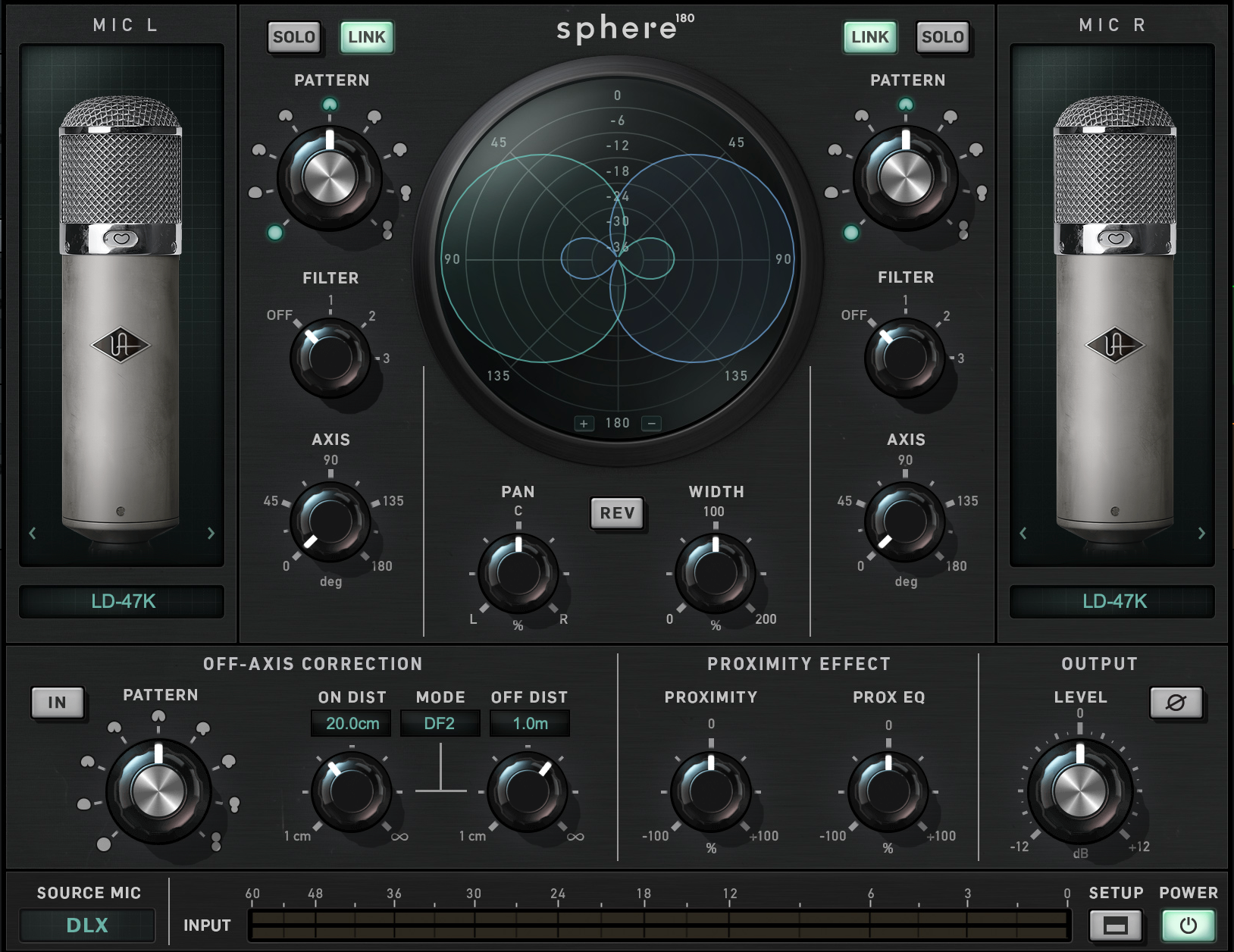This screenshot has width=1234, height=952.
Task: Open the MODE DF2 selector
Action: (440, 723)
